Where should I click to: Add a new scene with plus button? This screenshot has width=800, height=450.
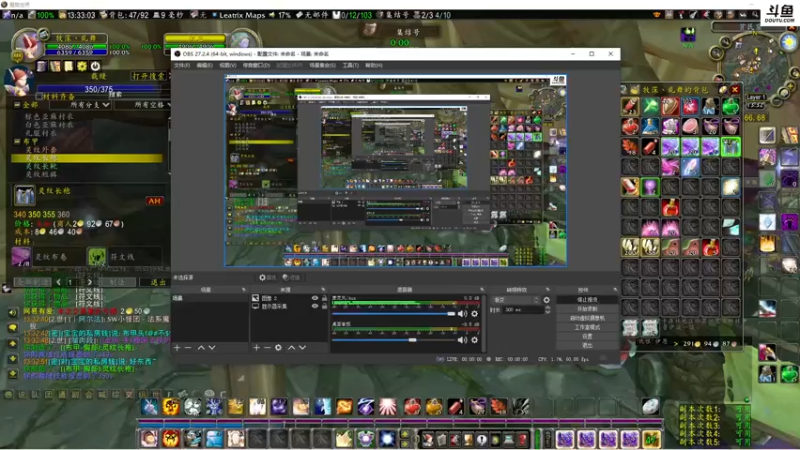click(177, 347)
